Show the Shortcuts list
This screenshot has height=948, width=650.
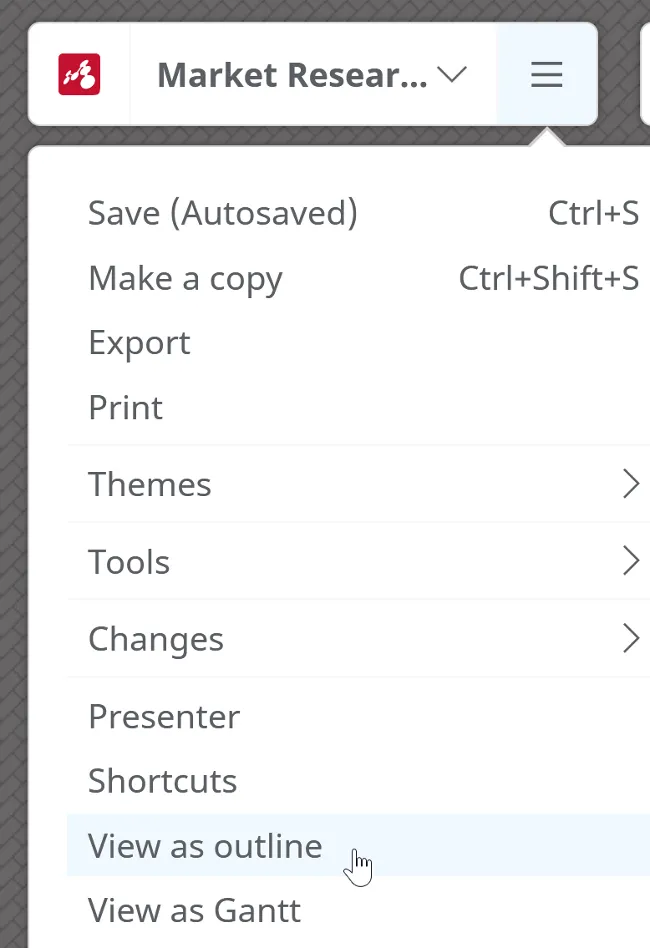pyautogui.click(x=162, y=781)
